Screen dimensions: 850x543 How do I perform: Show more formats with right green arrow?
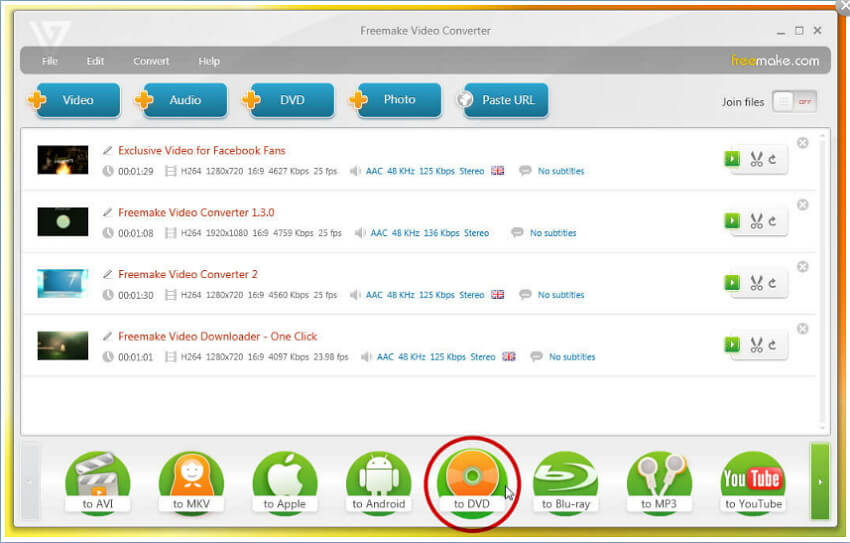820,481
